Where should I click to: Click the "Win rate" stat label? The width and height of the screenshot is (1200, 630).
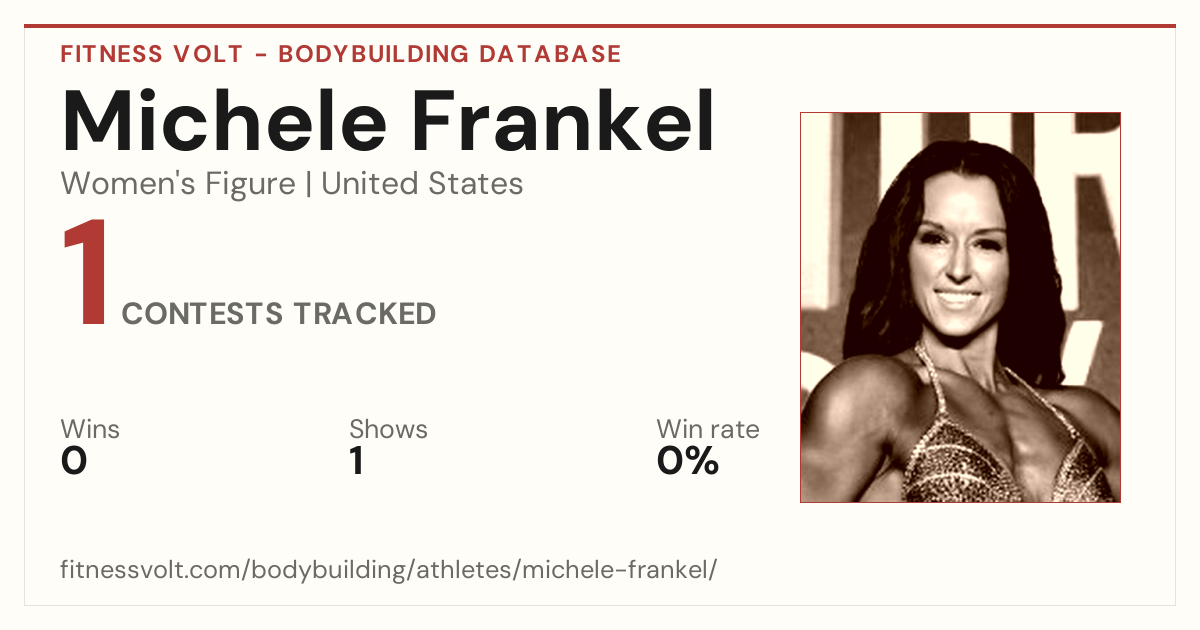coord(708,429)
